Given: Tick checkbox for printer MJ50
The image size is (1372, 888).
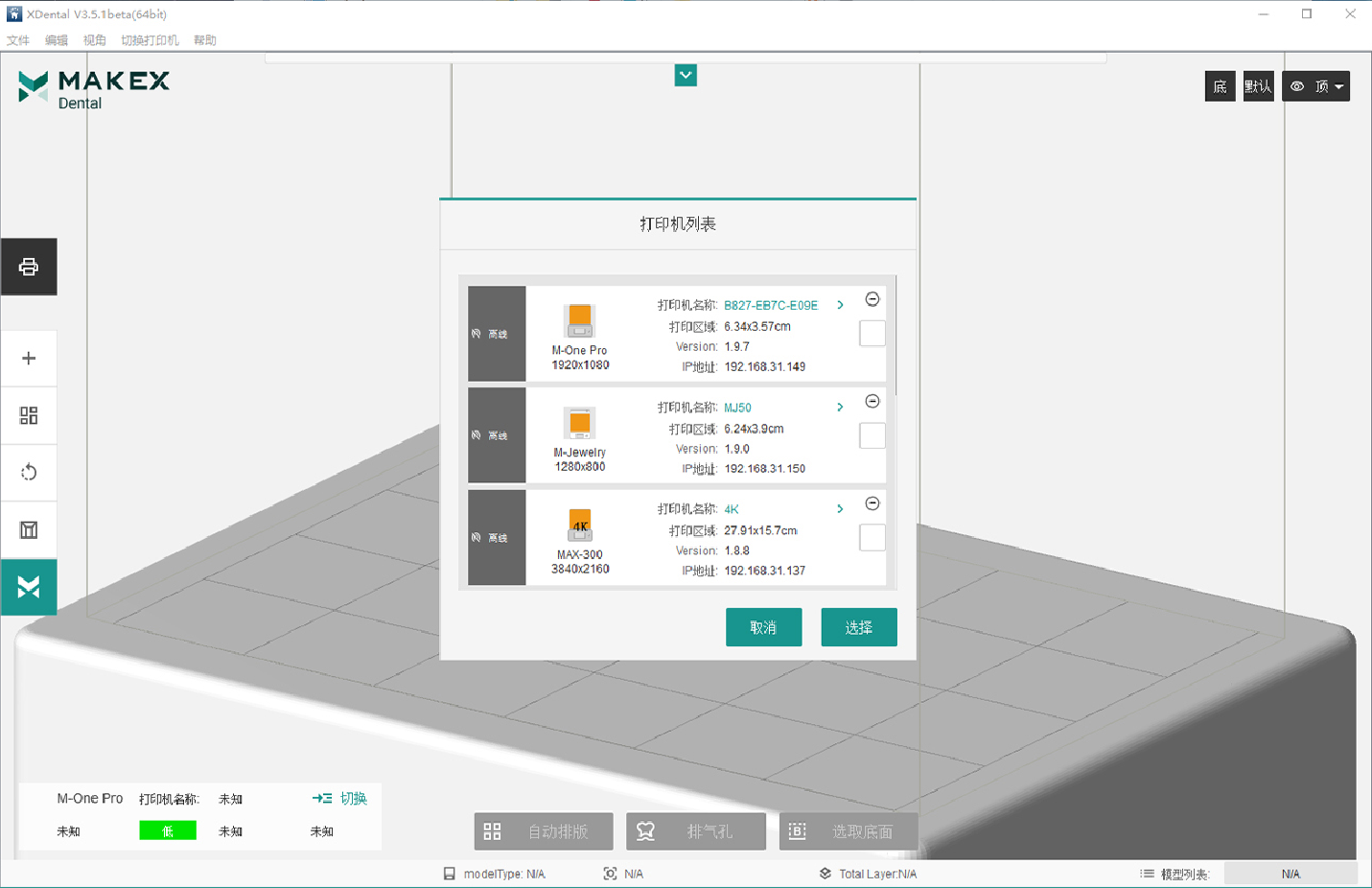Looking at the screenshot, I should [872, 435].
